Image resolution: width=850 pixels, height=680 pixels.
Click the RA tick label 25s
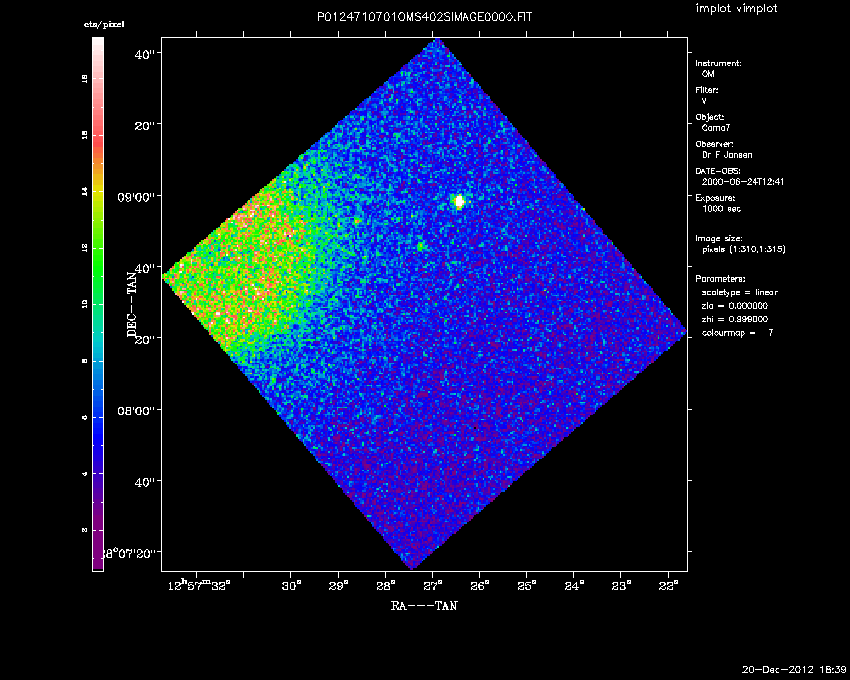pyautogui.click(x=527, y=586)
